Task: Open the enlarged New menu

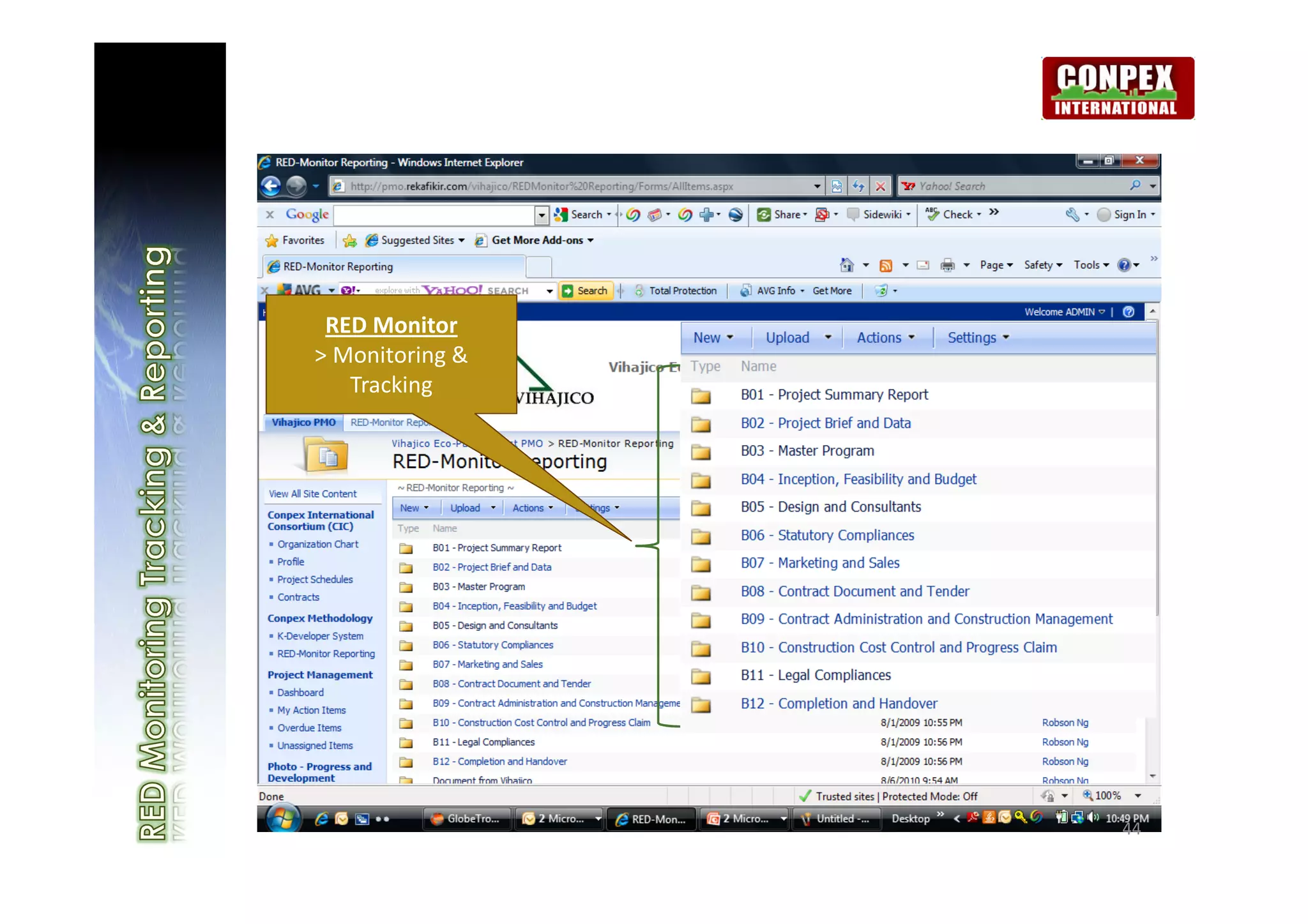Action: point(713,338)
